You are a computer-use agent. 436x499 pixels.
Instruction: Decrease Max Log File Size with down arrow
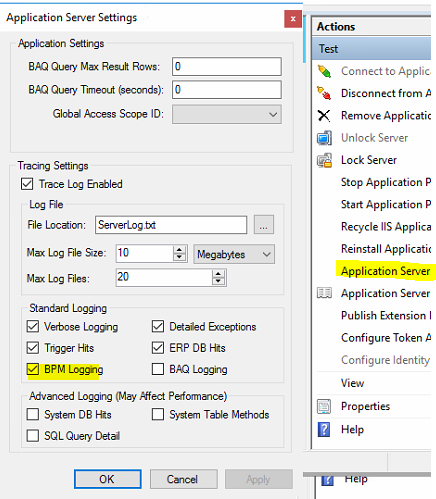[179, 258]
